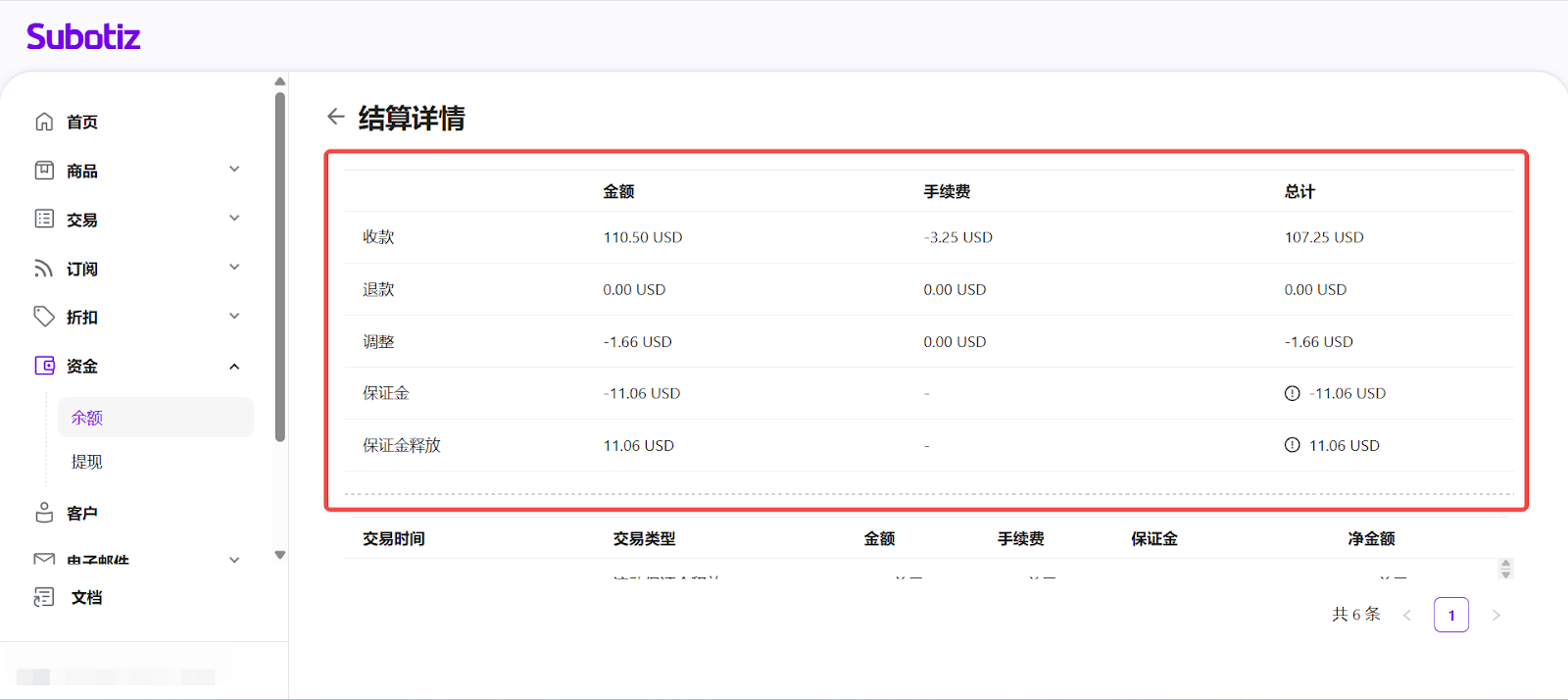The width and height of the screenshot is (1568, 700).
Task: Click the 客户 customer icon
Action: click(x=44, y=513)
